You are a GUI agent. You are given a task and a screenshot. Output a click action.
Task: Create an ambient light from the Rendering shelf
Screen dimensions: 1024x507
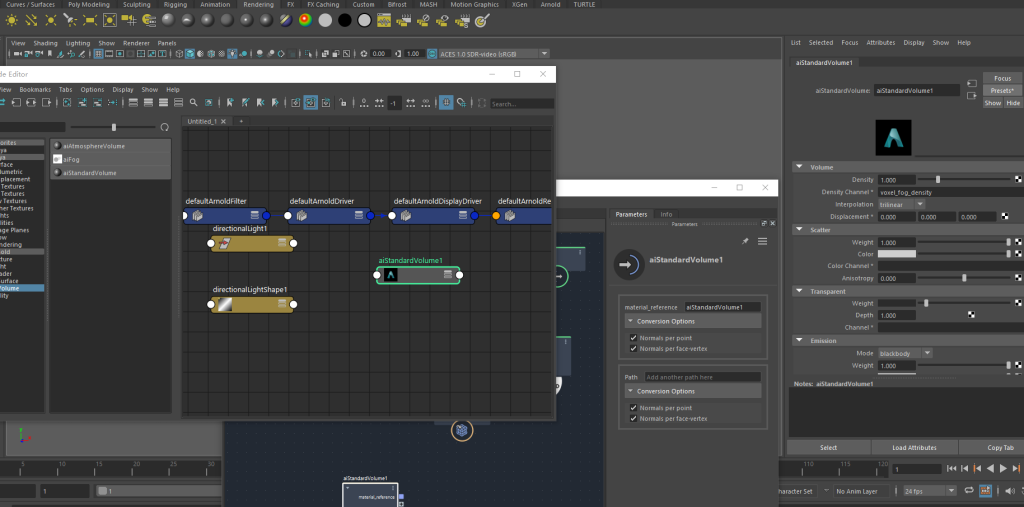tap(11, 20)
